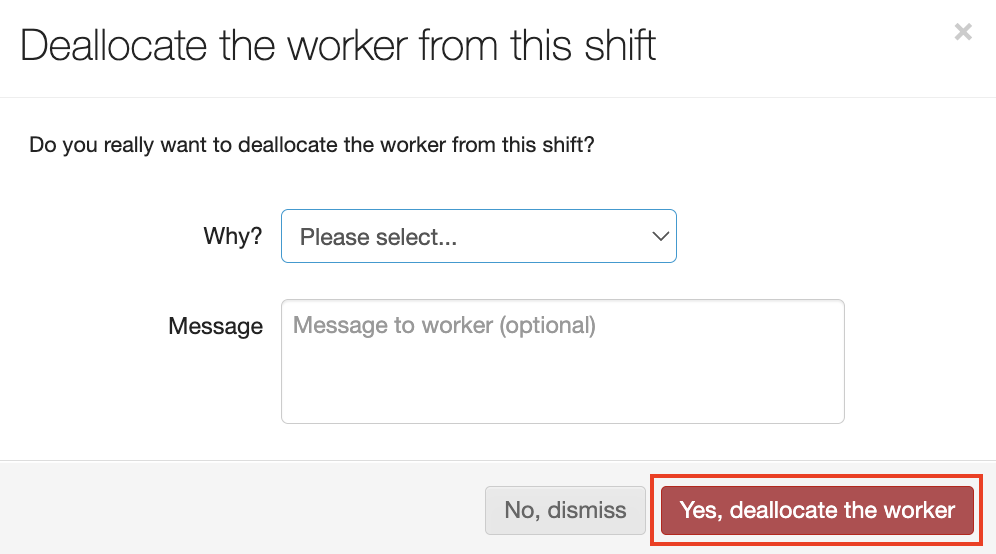Dismiss the deallocation dialog via grey button

point(565,510)
